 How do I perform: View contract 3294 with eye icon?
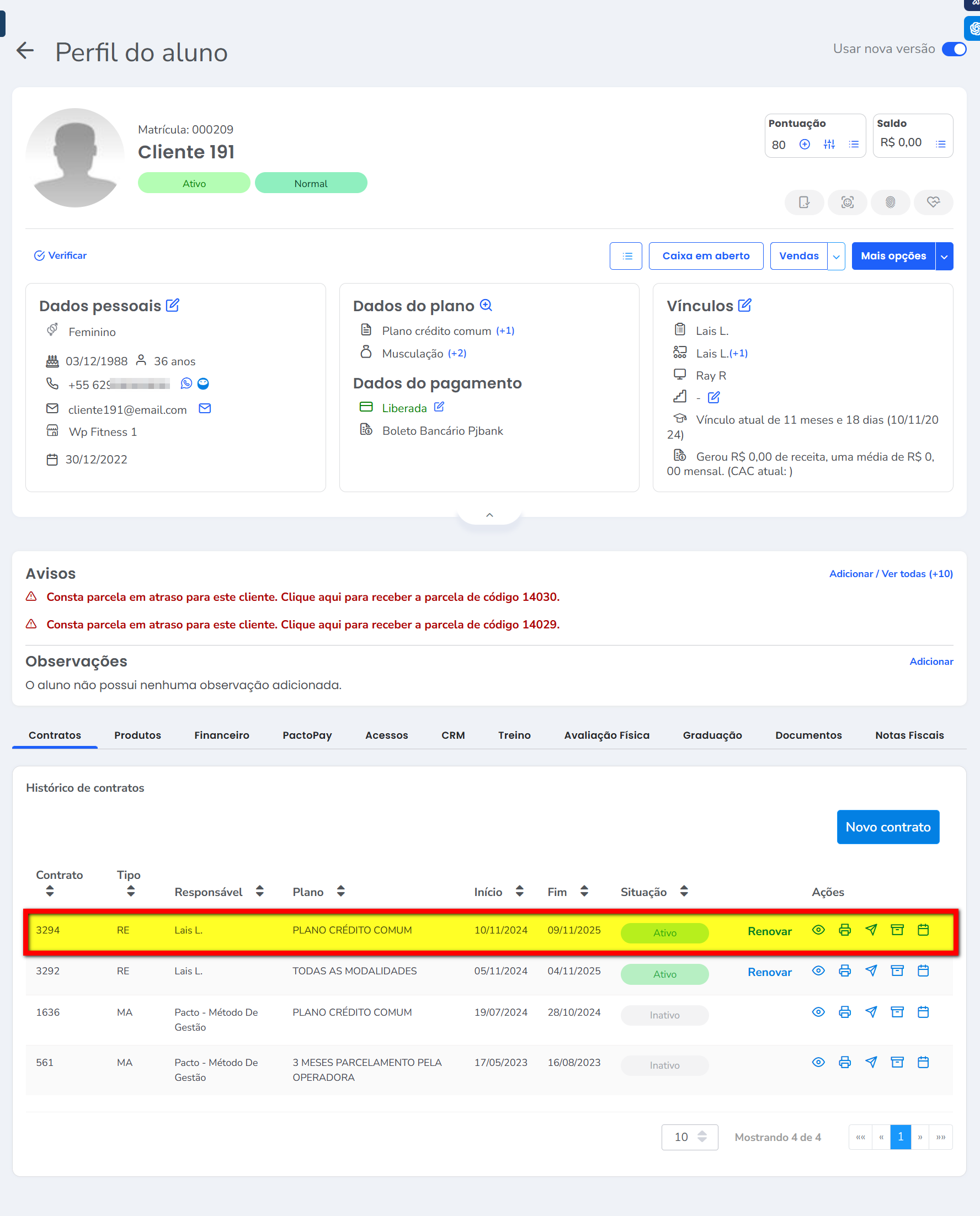tap(818, 930)
